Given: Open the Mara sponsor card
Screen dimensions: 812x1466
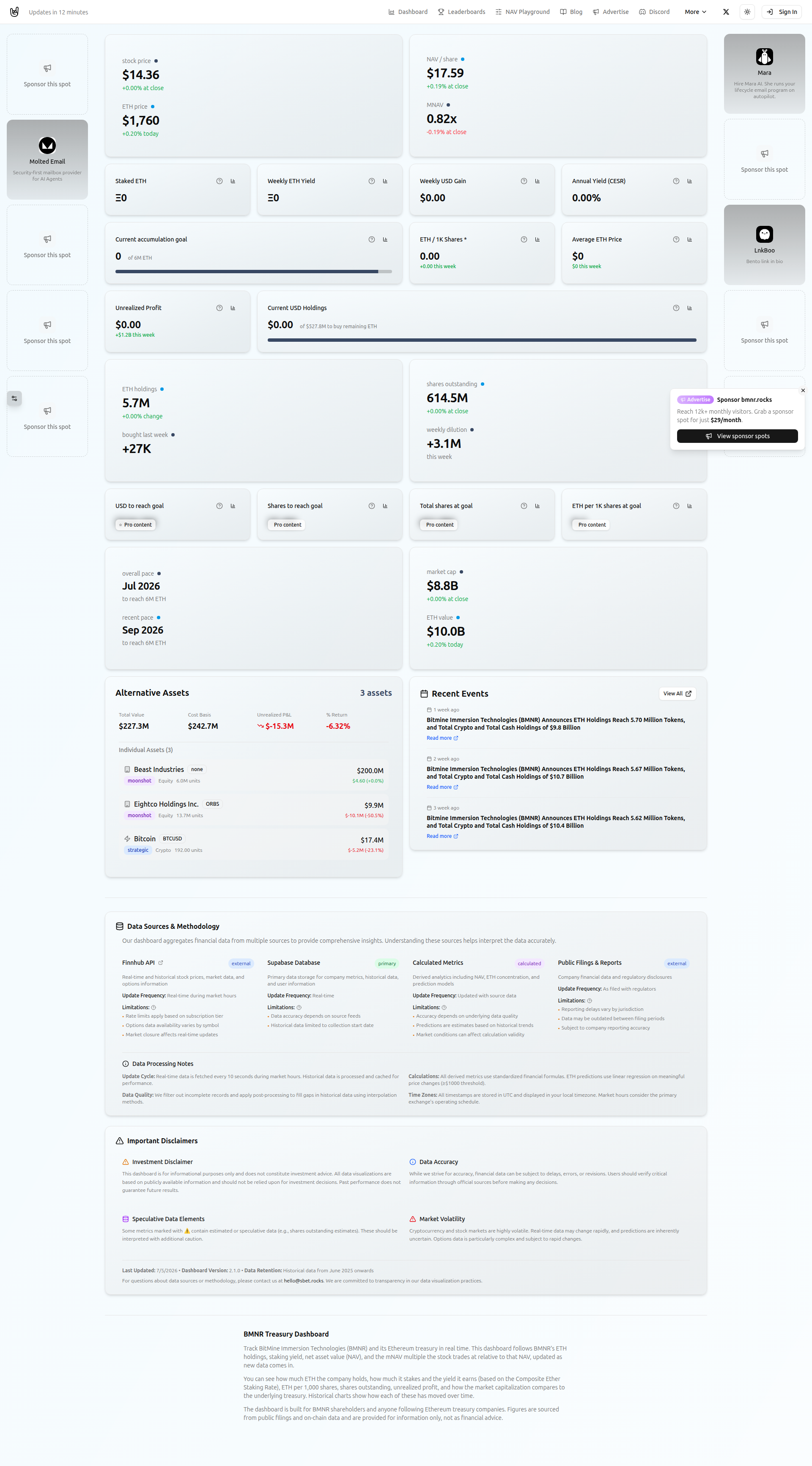Looking at the screenshot, I should (x=764, y=74).
